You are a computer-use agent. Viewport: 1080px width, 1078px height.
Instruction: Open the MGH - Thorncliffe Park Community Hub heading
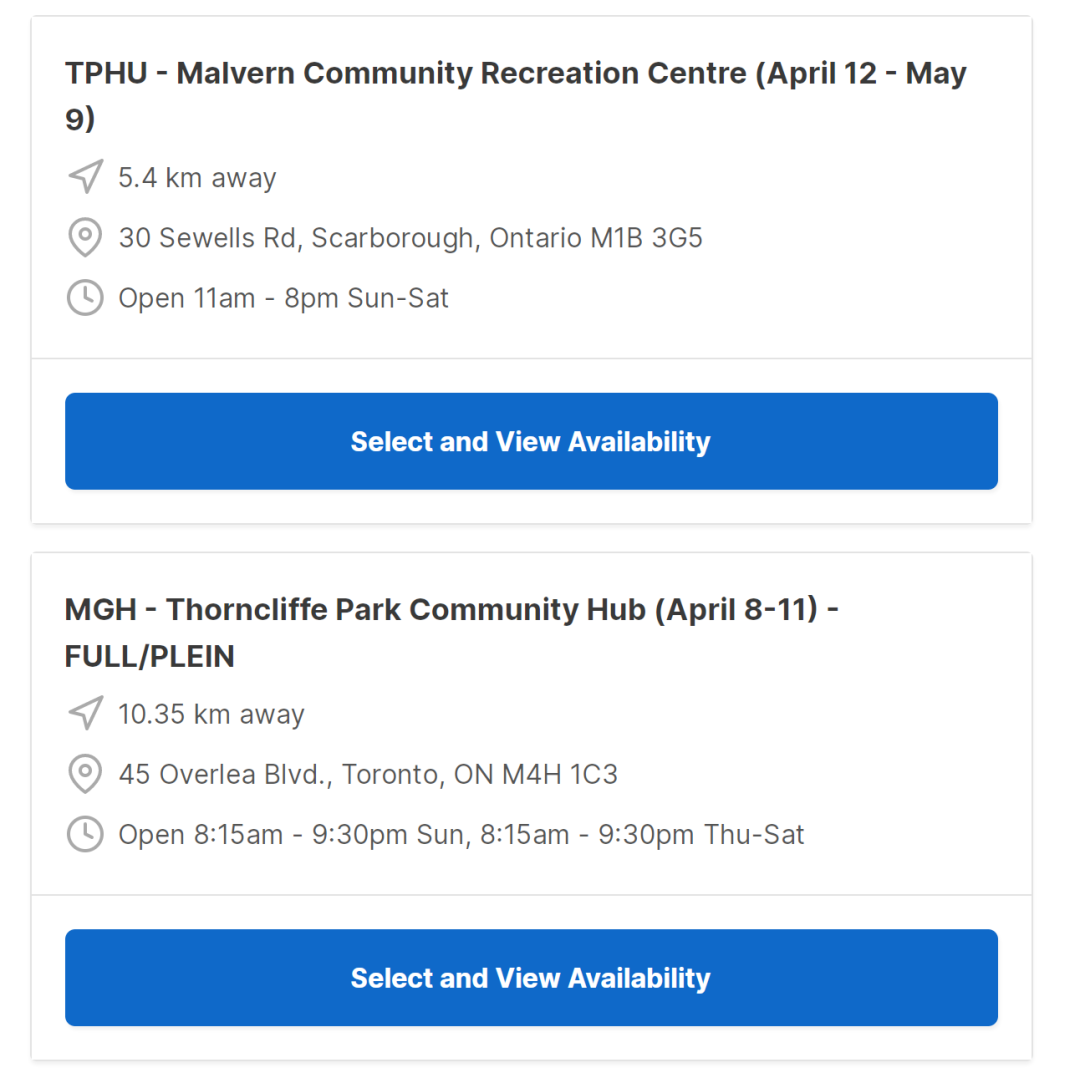pos(450,610)
